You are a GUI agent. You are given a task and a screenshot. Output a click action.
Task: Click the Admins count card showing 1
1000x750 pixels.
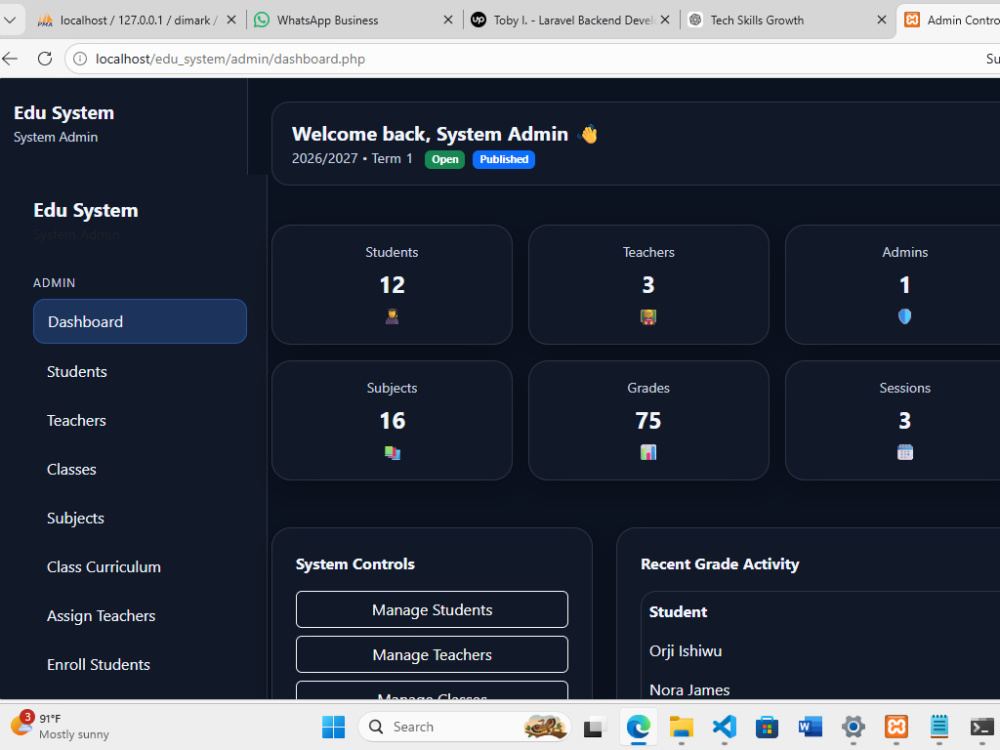pos(893,284)
